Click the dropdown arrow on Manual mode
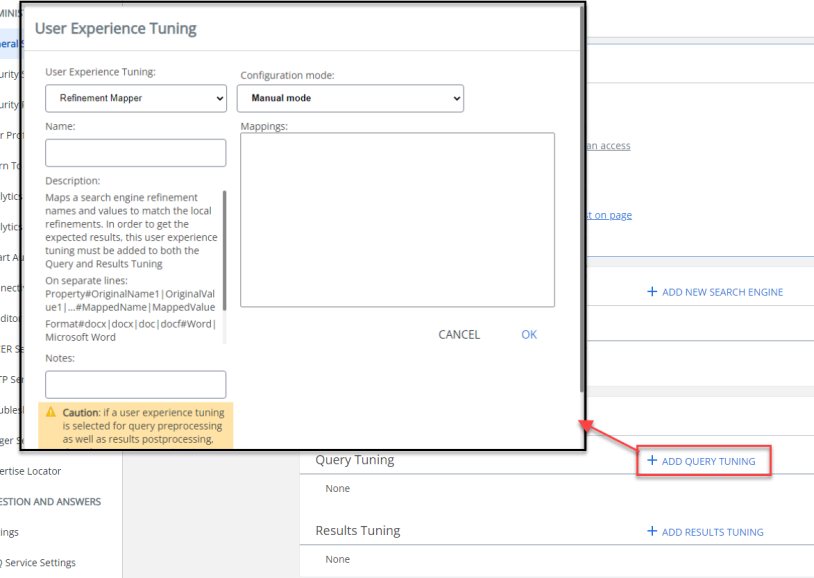Image resolution: width=814 pixels, height=578 pixels. click(x=456, y=98)
